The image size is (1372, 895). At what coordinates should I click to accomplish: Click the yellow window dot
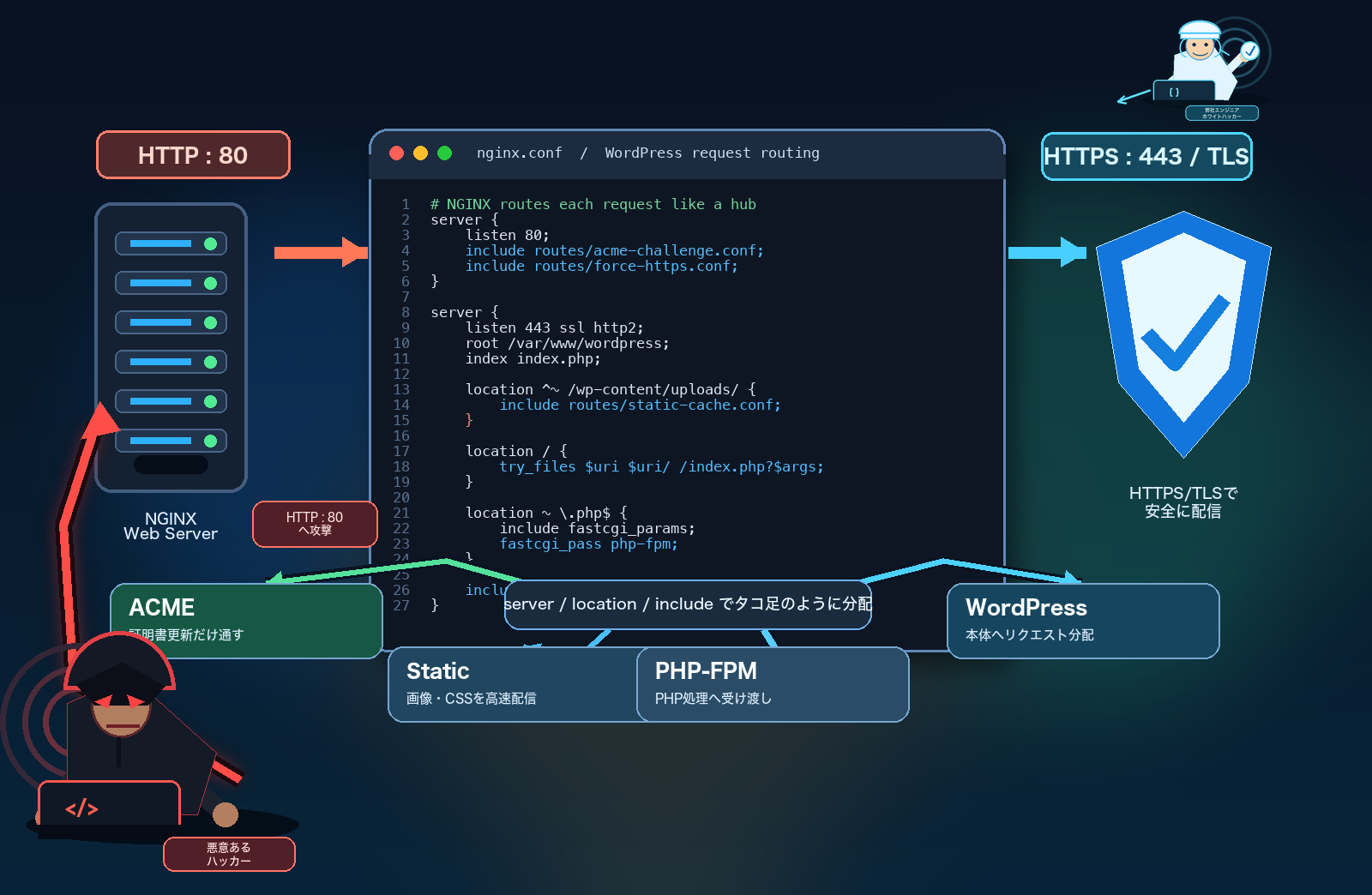pyautogui.click(x=420, y=153)
